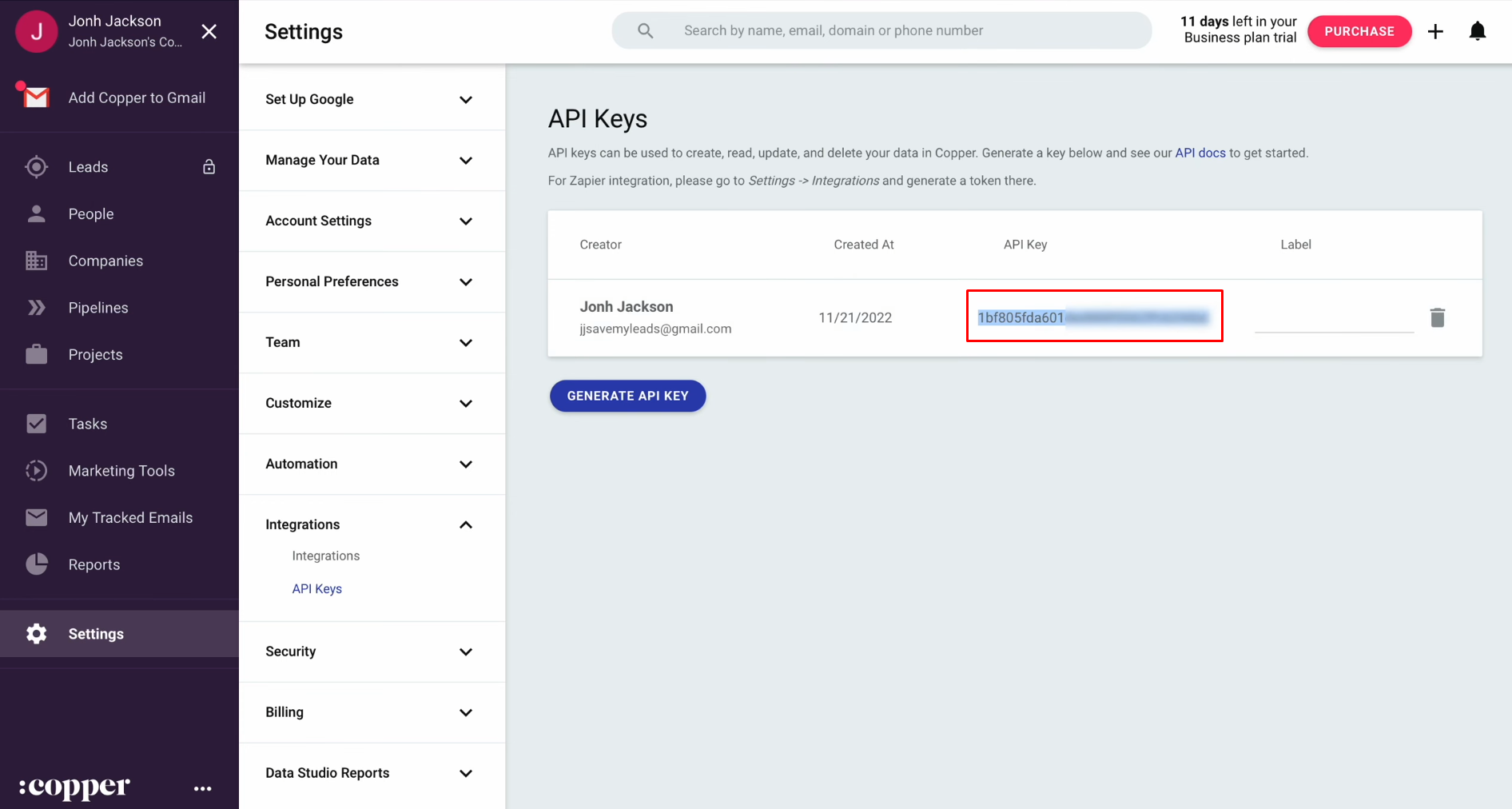
Task: Click the date 11/21/2022
Action: [855, 317]
